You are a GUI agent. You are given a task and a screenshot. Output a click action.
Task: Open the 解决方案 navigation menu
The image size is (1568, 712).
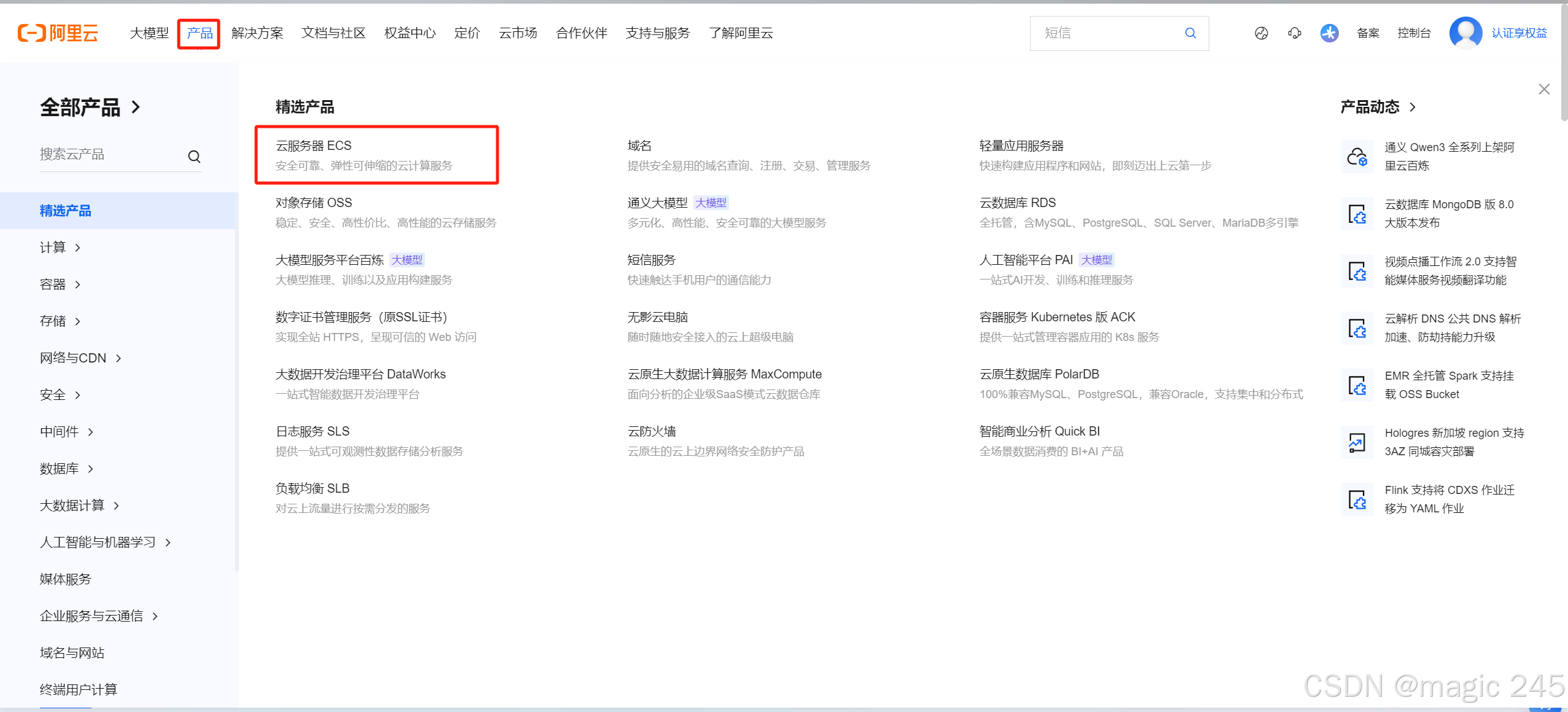(x=257, y=33)
